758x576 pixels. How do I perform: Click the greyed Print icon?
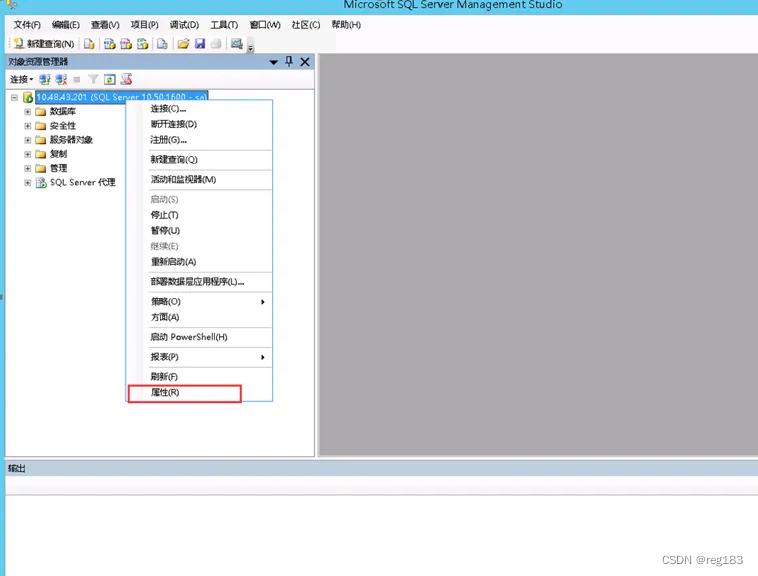(x=216, y=44)
